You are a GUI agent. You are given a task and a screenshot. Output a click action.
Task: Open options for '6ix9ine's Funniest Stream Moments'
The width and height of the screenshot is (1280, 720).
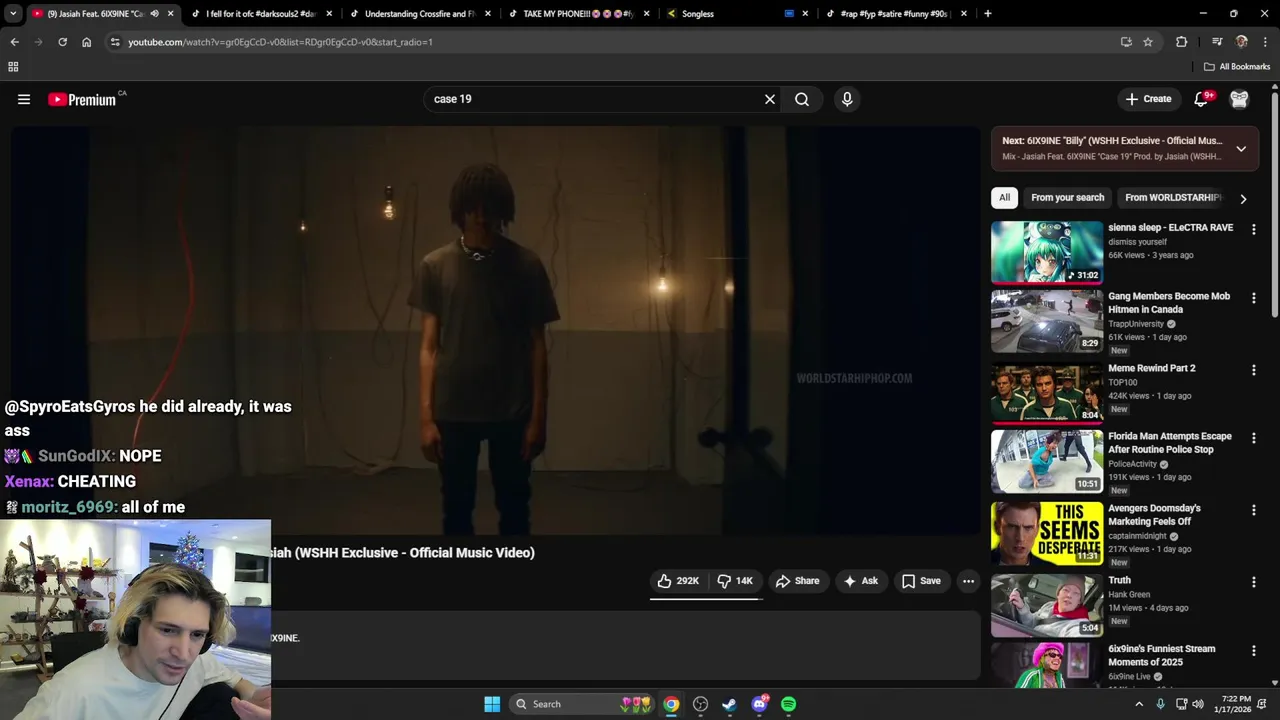click(x=1253, y=651)
